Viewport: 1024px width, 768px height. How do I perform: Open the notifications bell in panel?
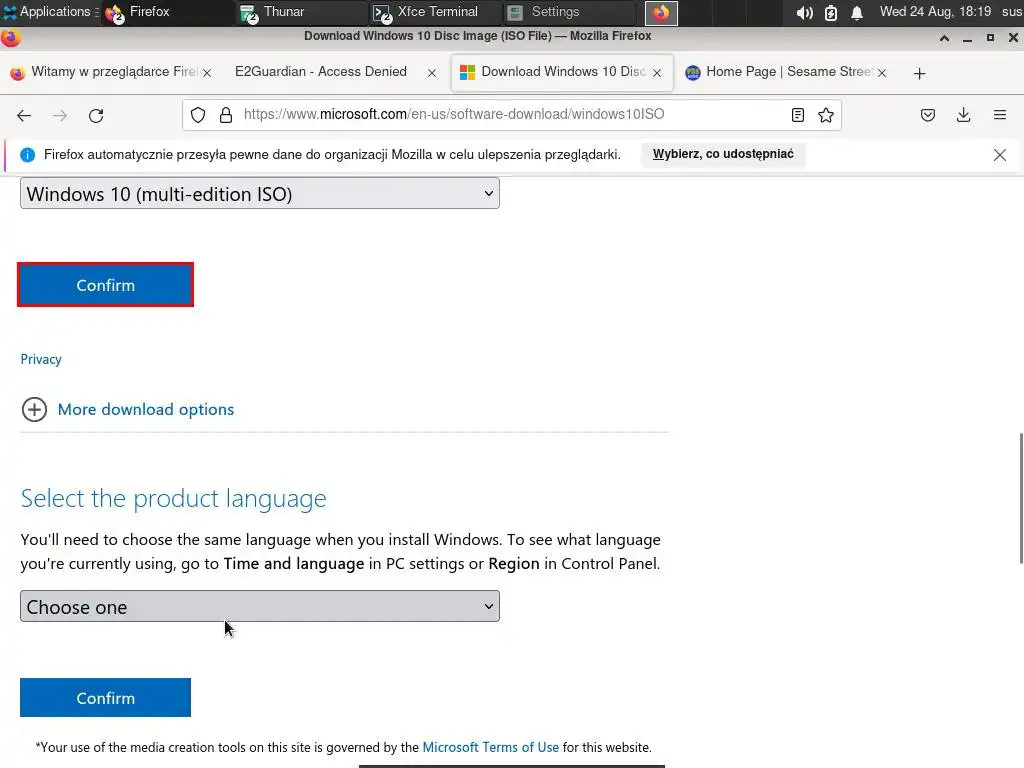(857, 12)
